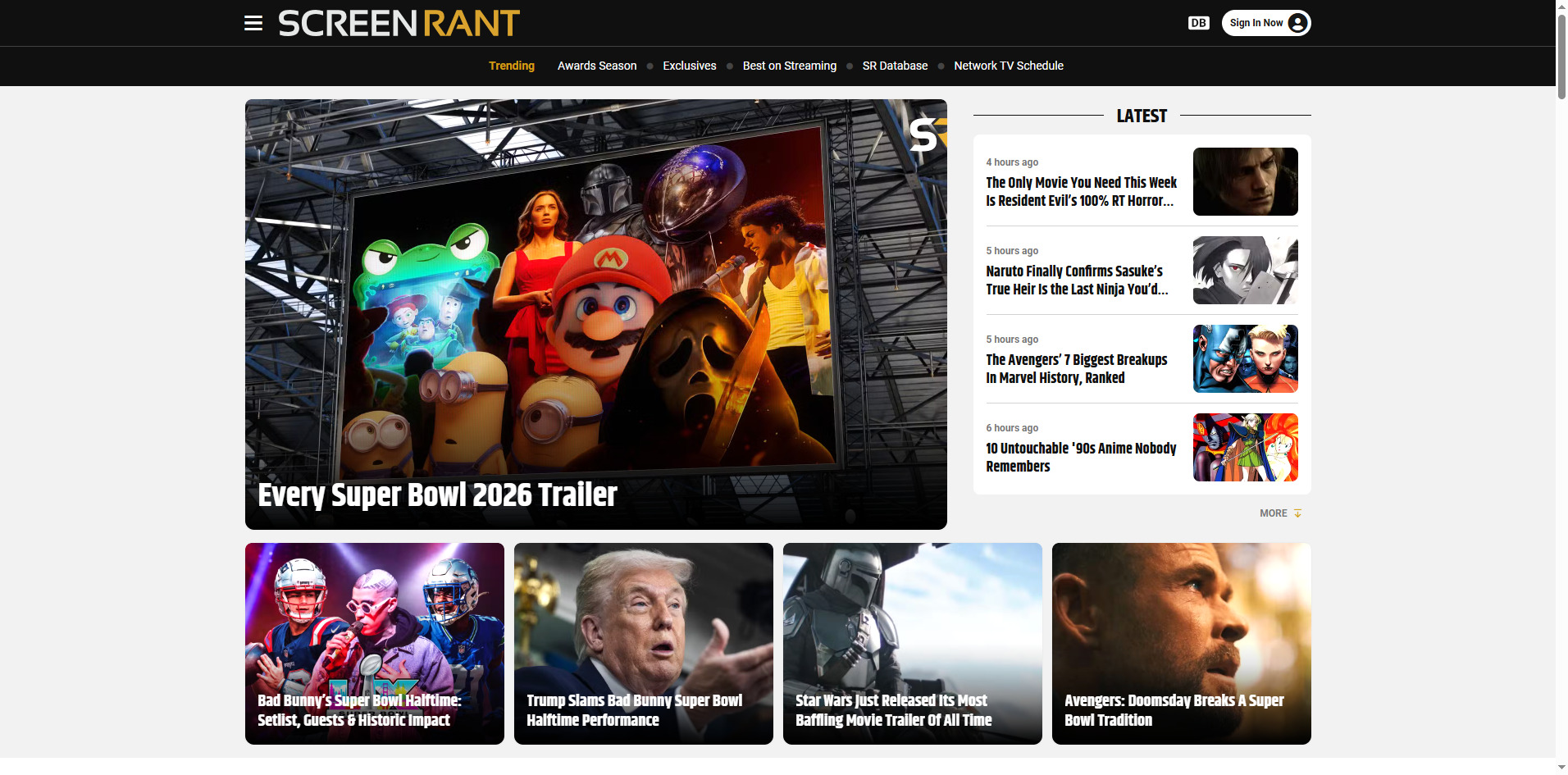Click the Avengers comic thumbnail
Image resolution: width=1568 pixels, height=775 pixels.
1245,359
